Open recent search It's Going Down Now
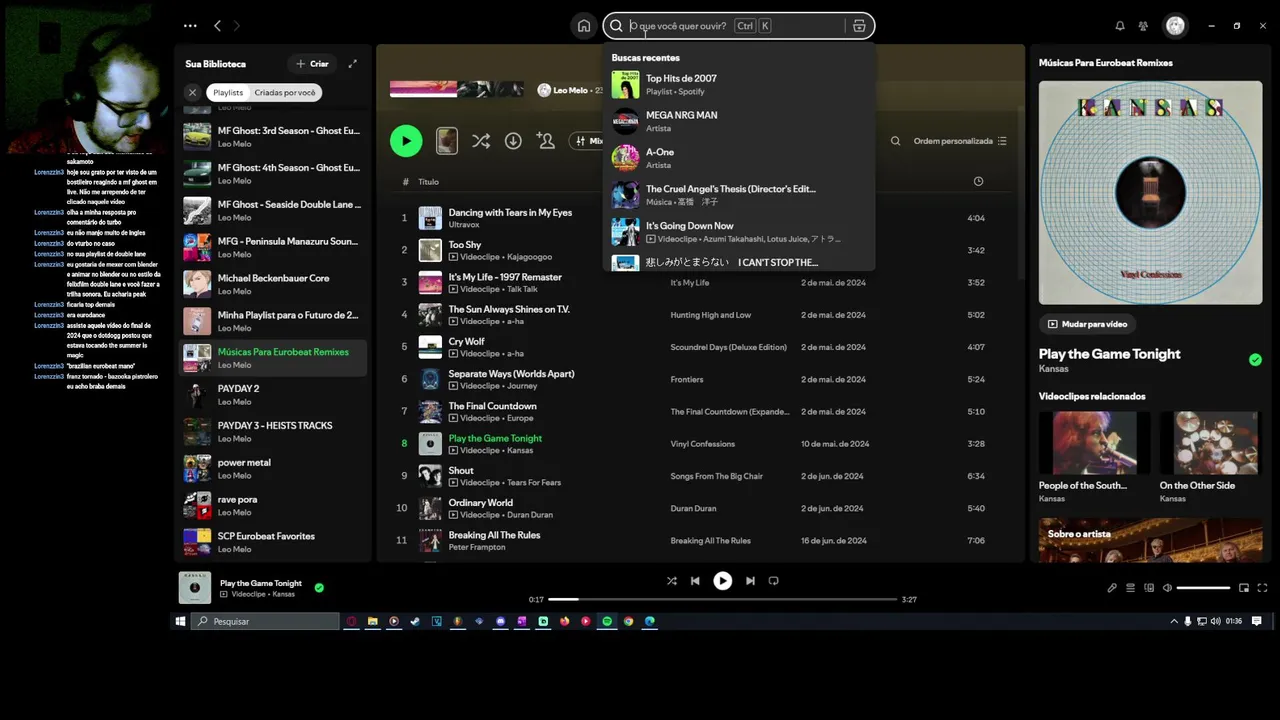1280x720 pixels. (x=738, y=232)
